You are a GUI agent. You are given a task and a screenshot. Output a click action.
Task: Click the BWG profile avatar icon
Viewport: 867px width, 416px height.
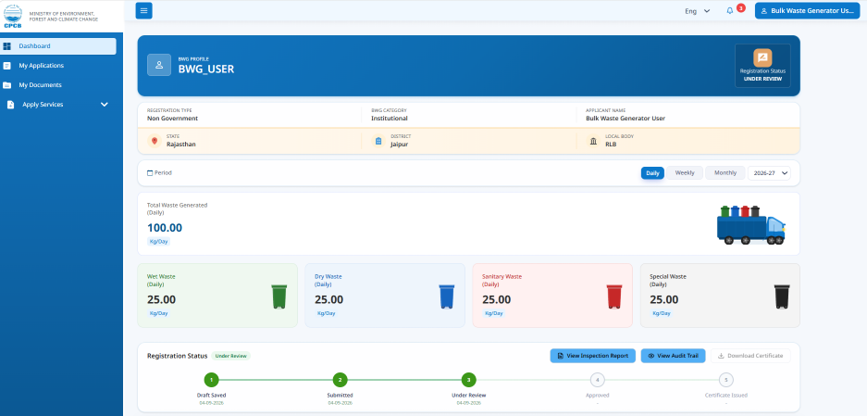[159, 65]
